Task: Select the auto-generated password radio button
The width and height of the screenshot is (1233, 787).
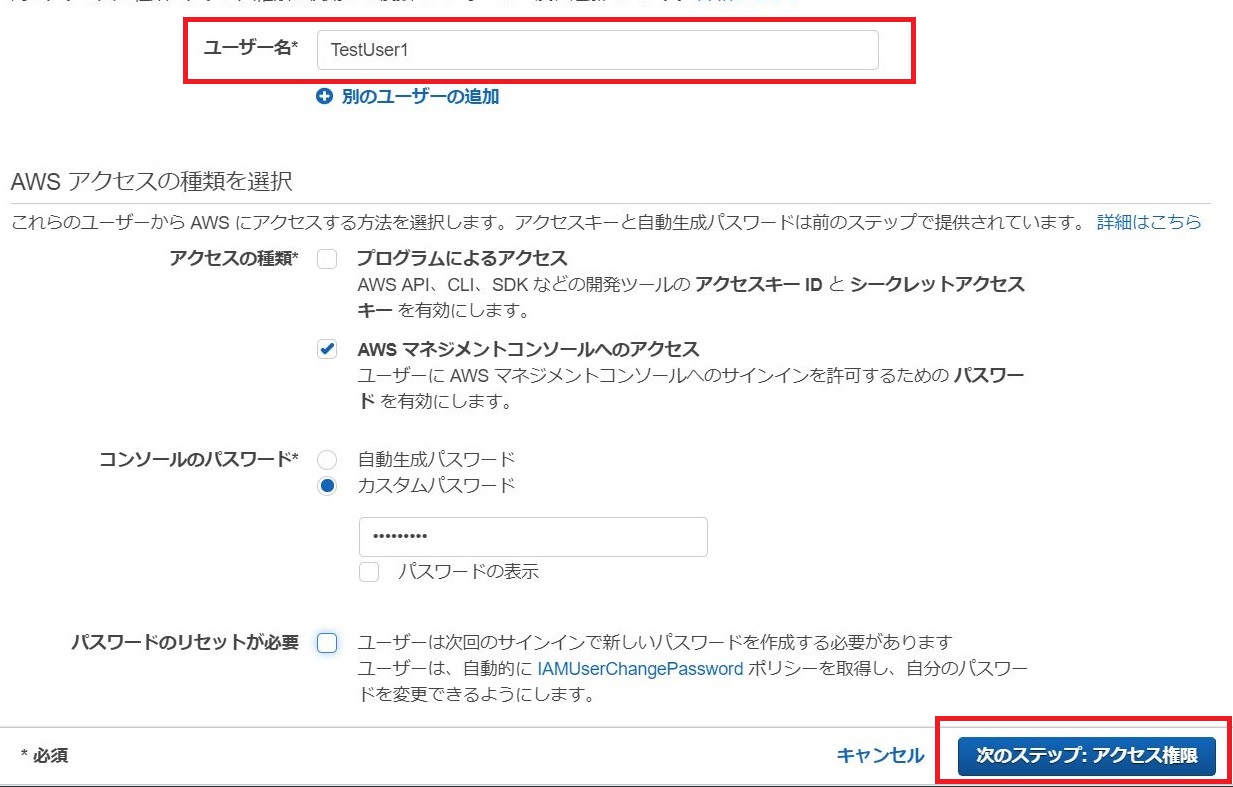Action: tap(326, 459)
